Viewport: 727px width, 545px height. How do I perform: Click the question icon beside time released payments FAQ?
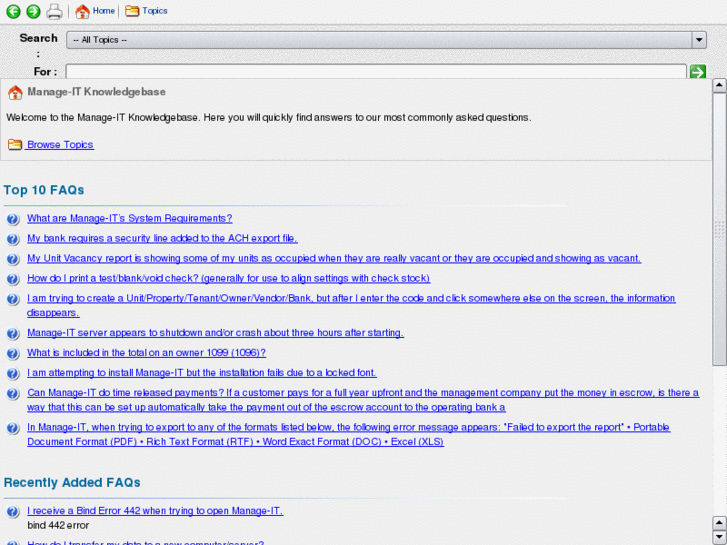tap(13, 394)
